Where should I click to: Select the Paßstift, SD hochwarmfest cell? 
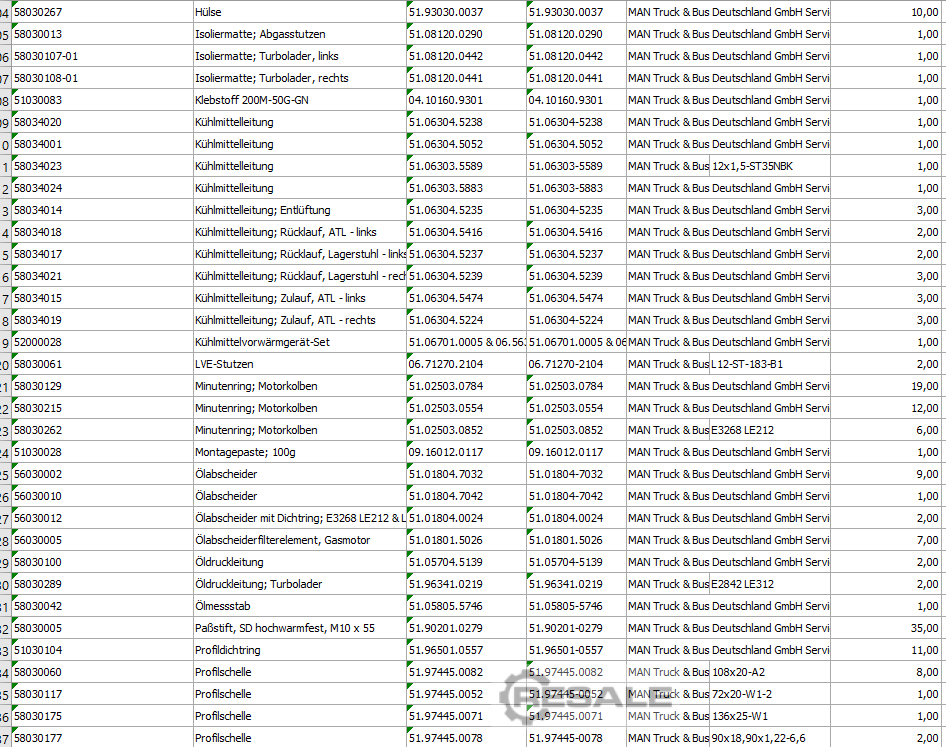click(x=299, y=628)
